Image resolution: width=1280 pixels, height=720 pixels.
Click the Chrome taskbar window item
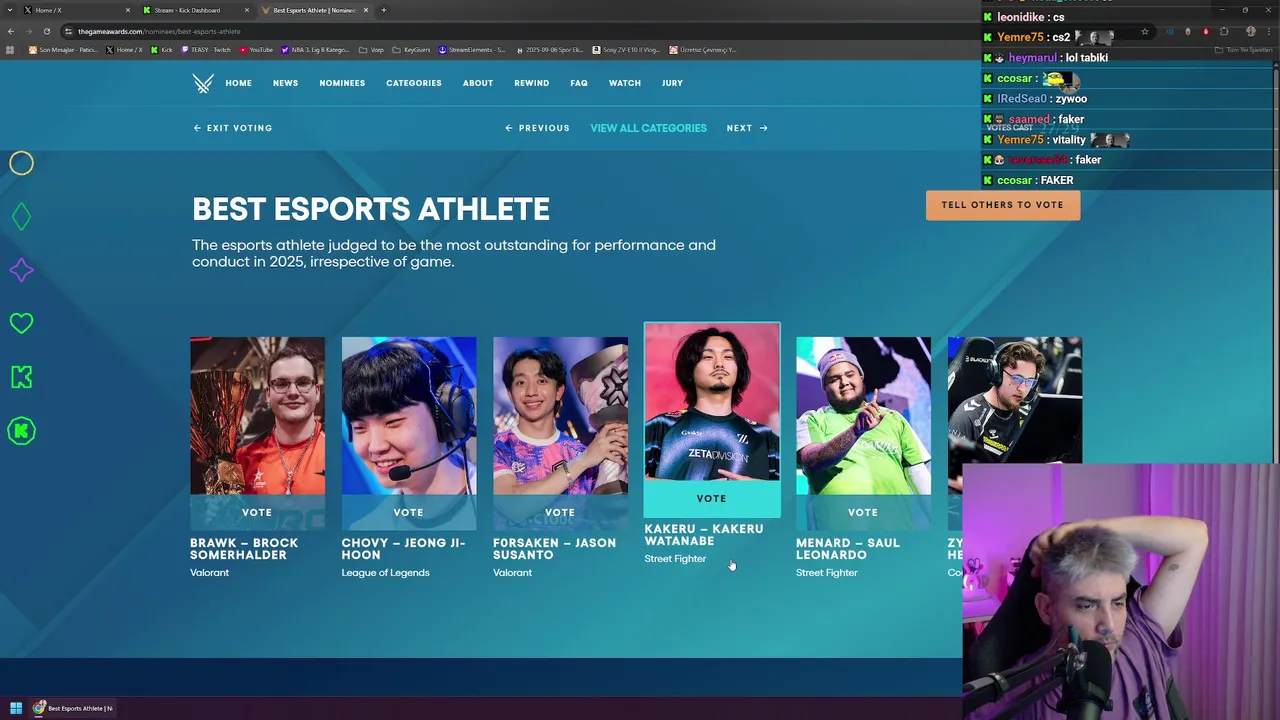72,708
